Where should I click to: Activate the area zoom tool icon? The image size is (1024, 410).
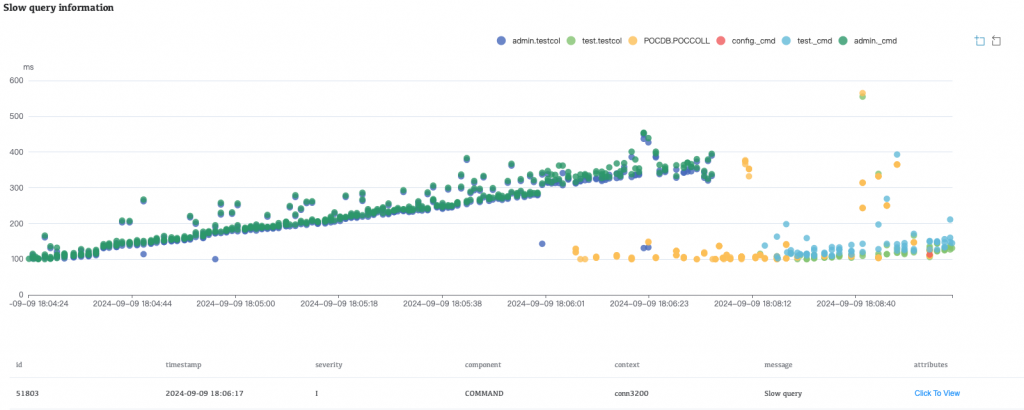[979, 41]
